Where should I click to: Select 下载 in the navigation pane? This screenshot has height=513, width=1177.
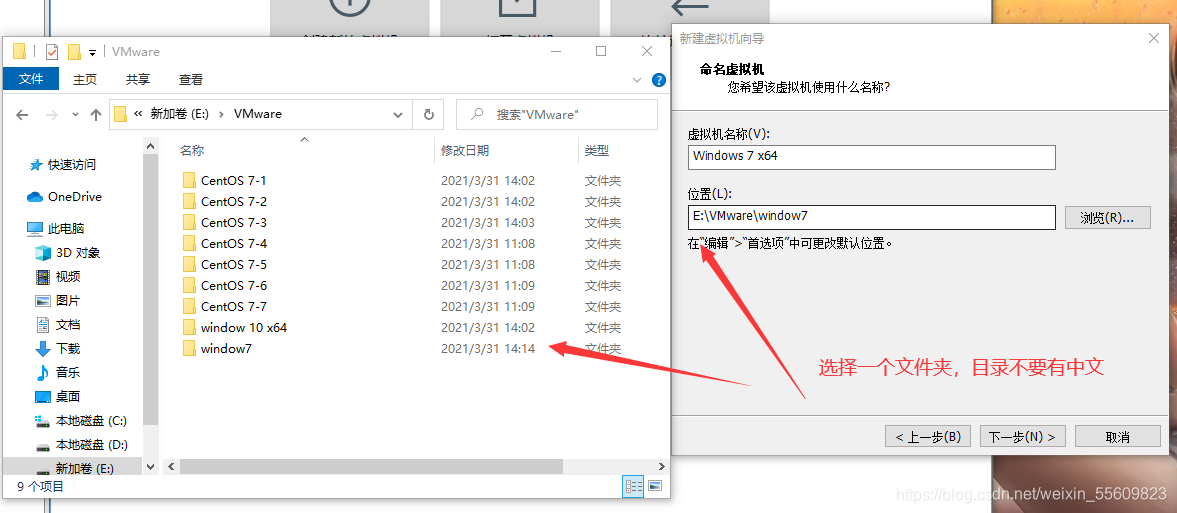[x=68, y=349]
